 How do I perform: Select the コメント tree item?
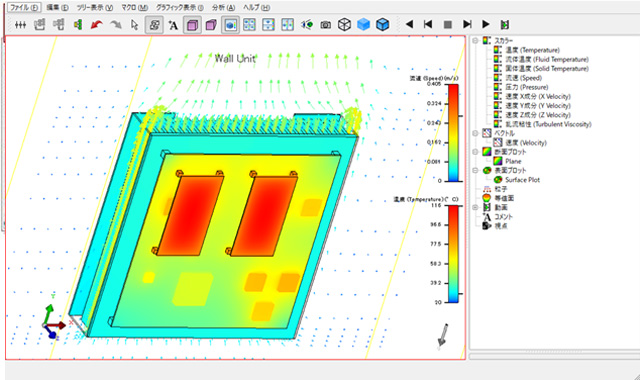(x=503, y=217)
